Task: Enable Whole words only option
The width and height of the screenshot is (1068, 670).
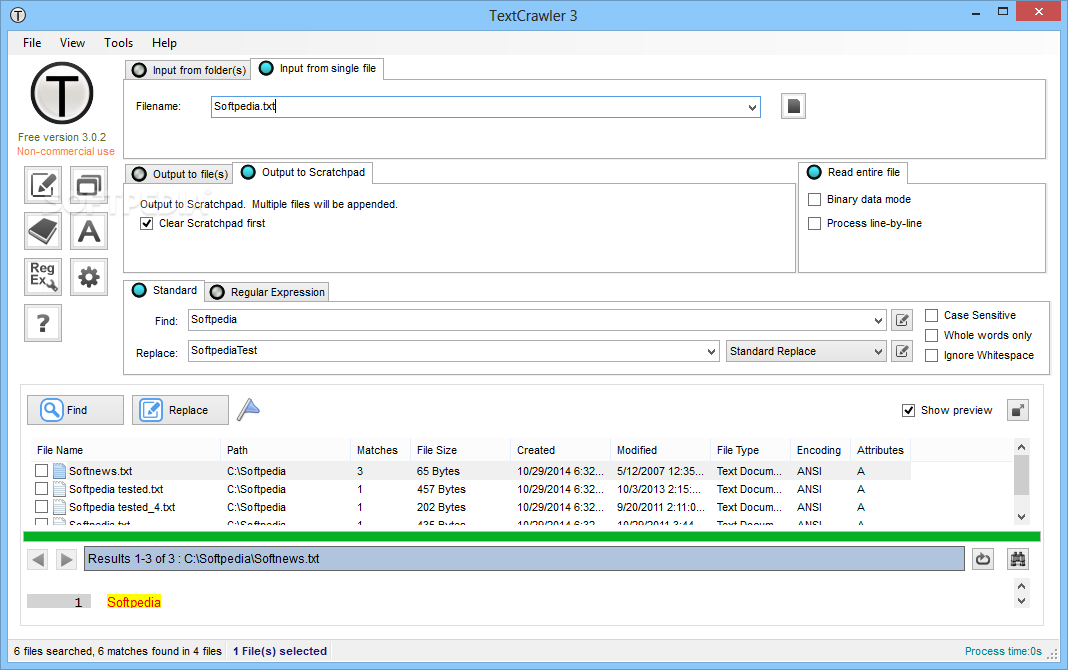Action: [931, 335]
